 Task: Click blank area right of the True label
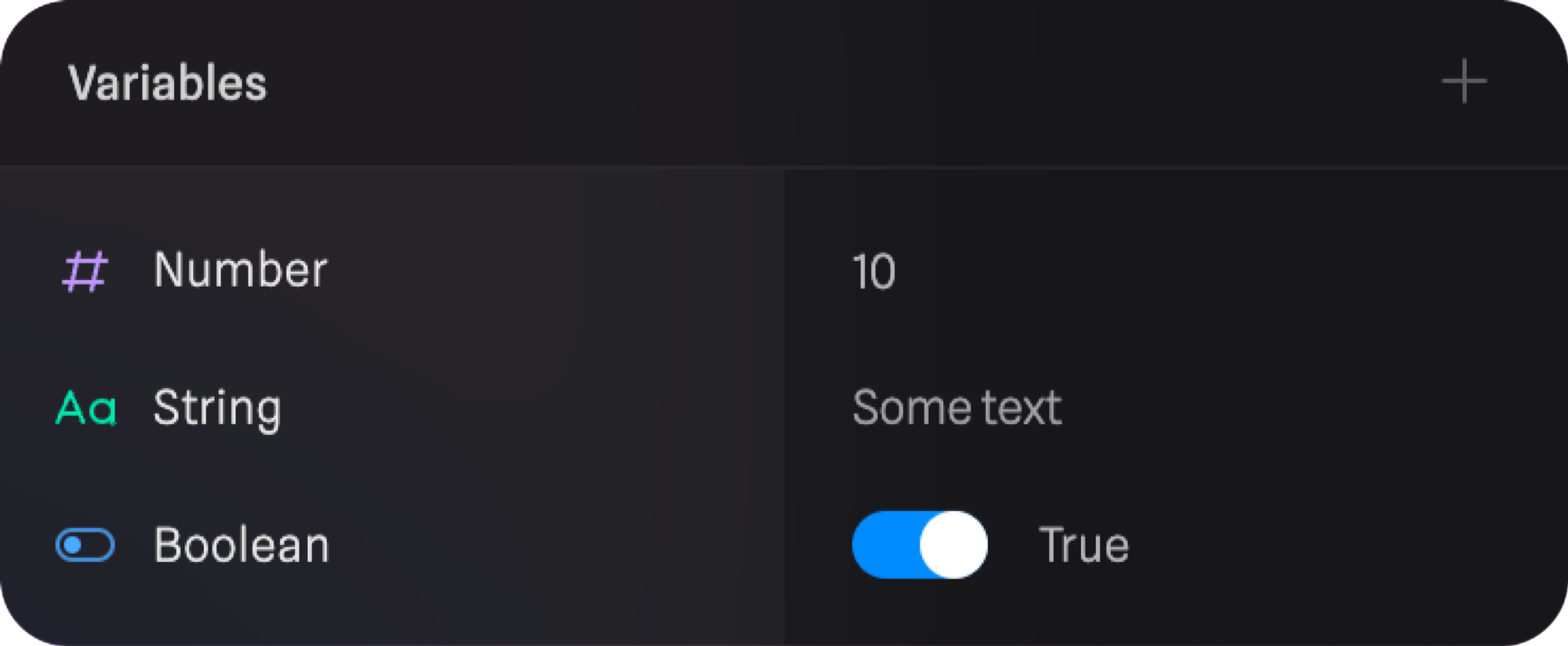1333,545
